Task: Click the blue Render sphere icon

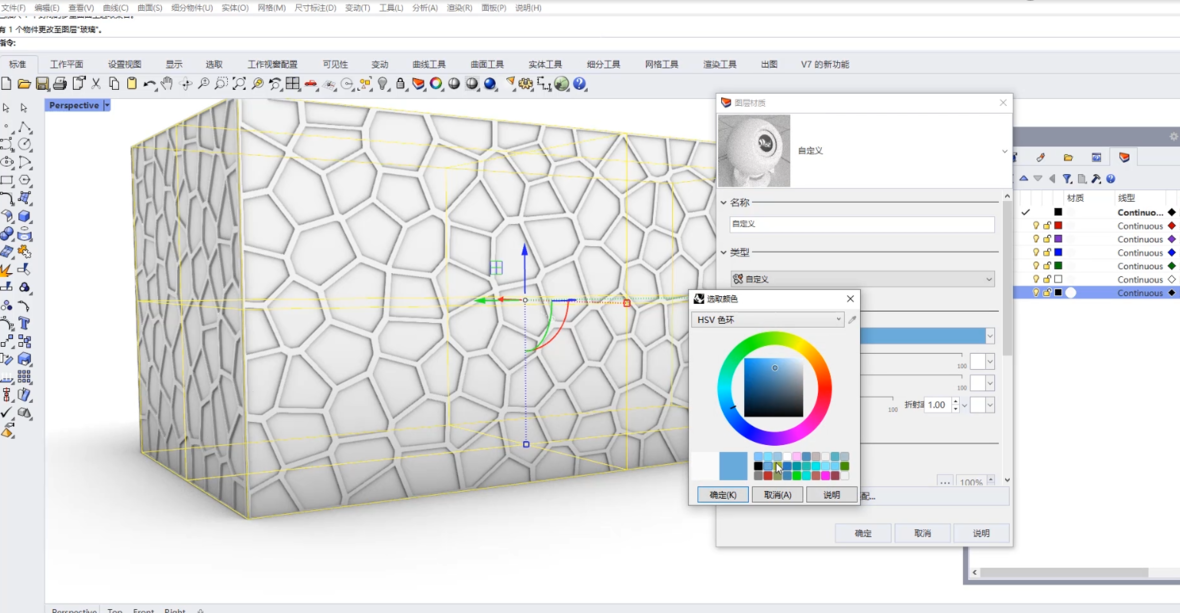Action: (x=490, y=84)
